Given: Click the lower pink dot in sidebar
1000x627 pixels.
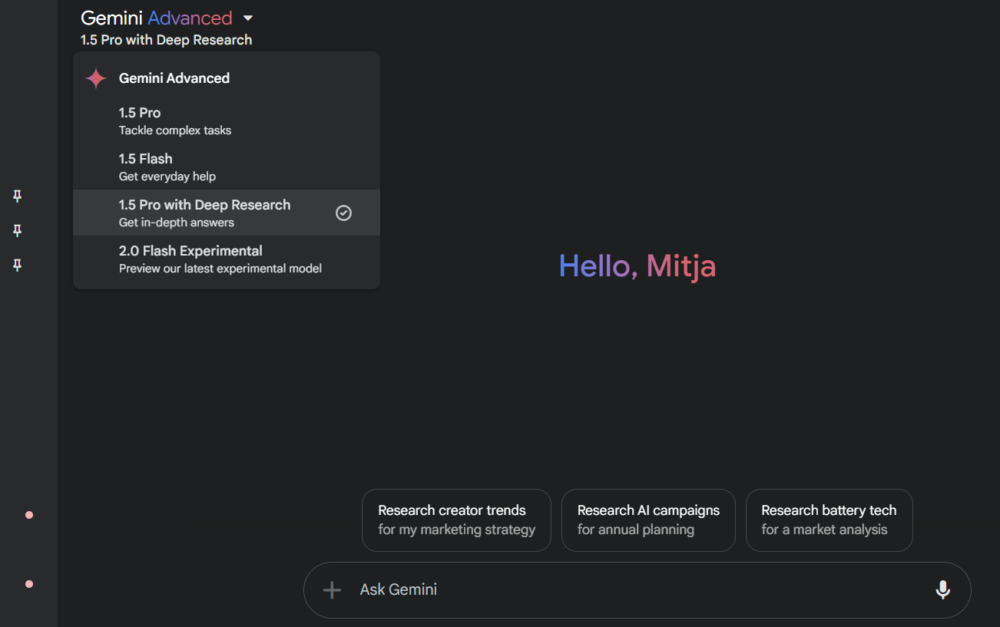Looking at the screenshot, I should 29,584.
